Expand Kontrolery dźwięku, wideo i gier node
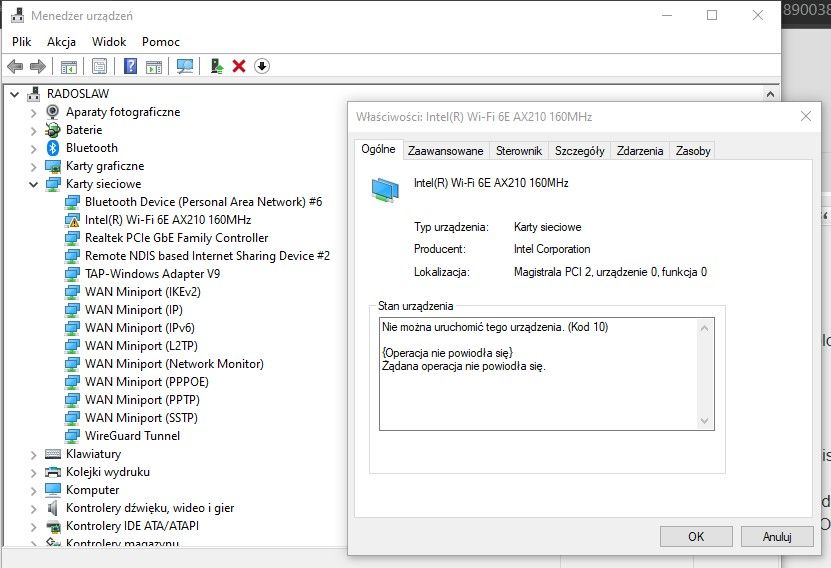831x568 pixels. [33, 509]
